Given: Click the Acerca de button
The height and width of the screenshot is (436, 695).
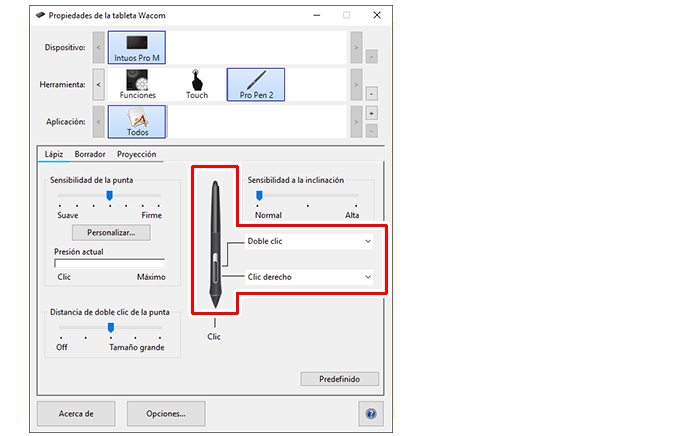Looking at the screenshot, I should [x=75, y=413].
